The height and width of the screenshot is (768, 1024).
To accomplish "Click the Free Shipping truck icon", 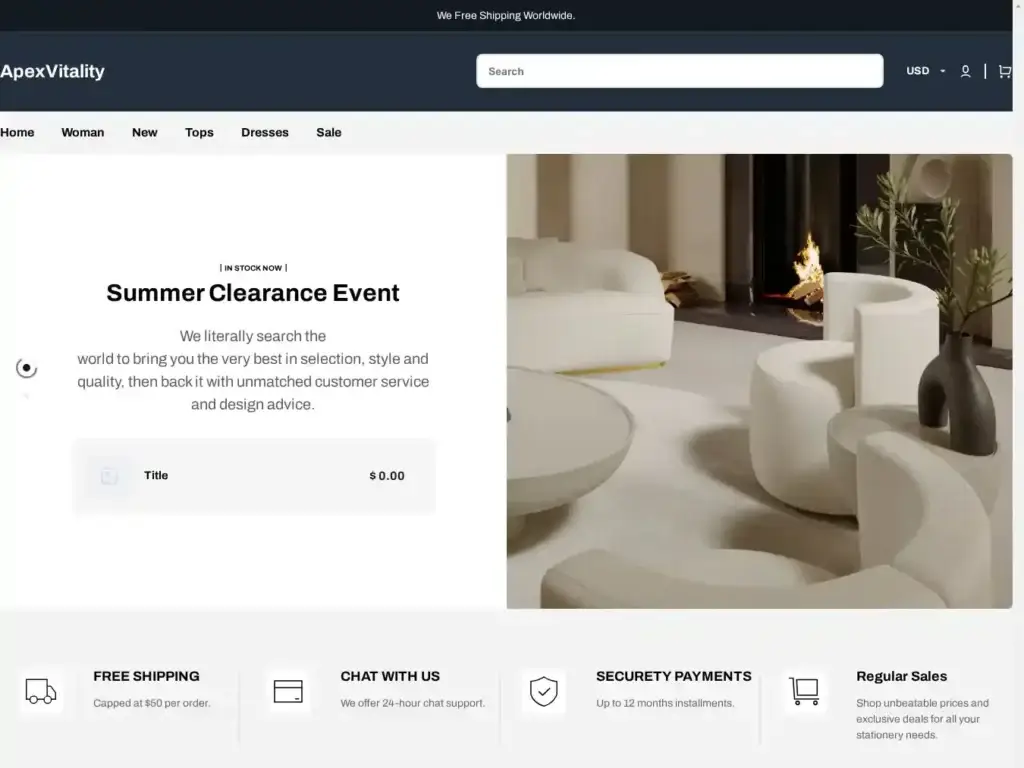I will 41,691.
